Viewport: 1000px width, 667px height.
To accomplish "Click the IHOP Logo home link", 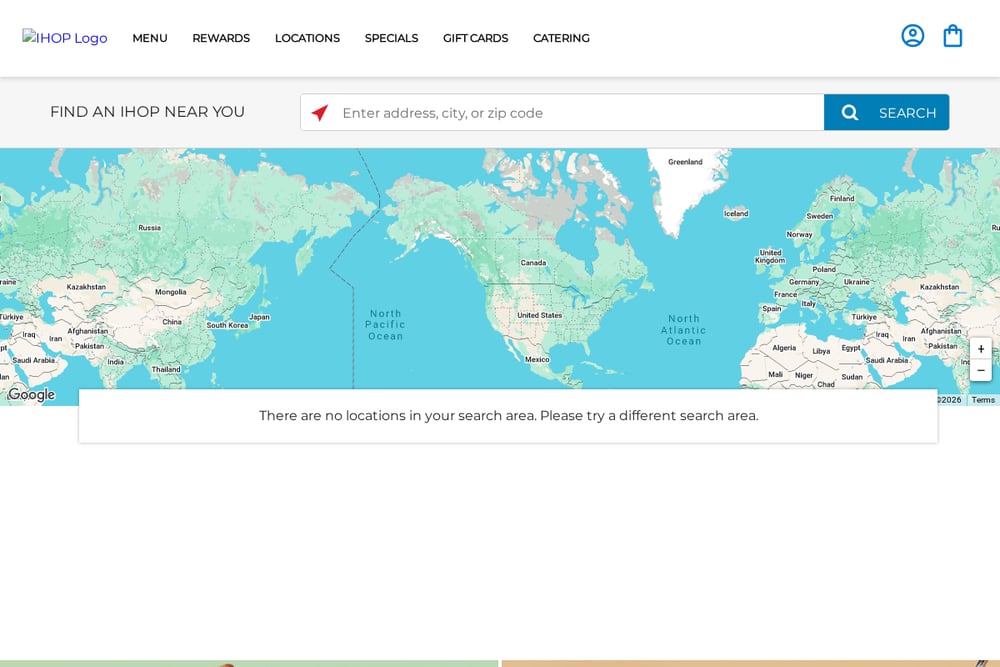I will [x=64, y=38].
